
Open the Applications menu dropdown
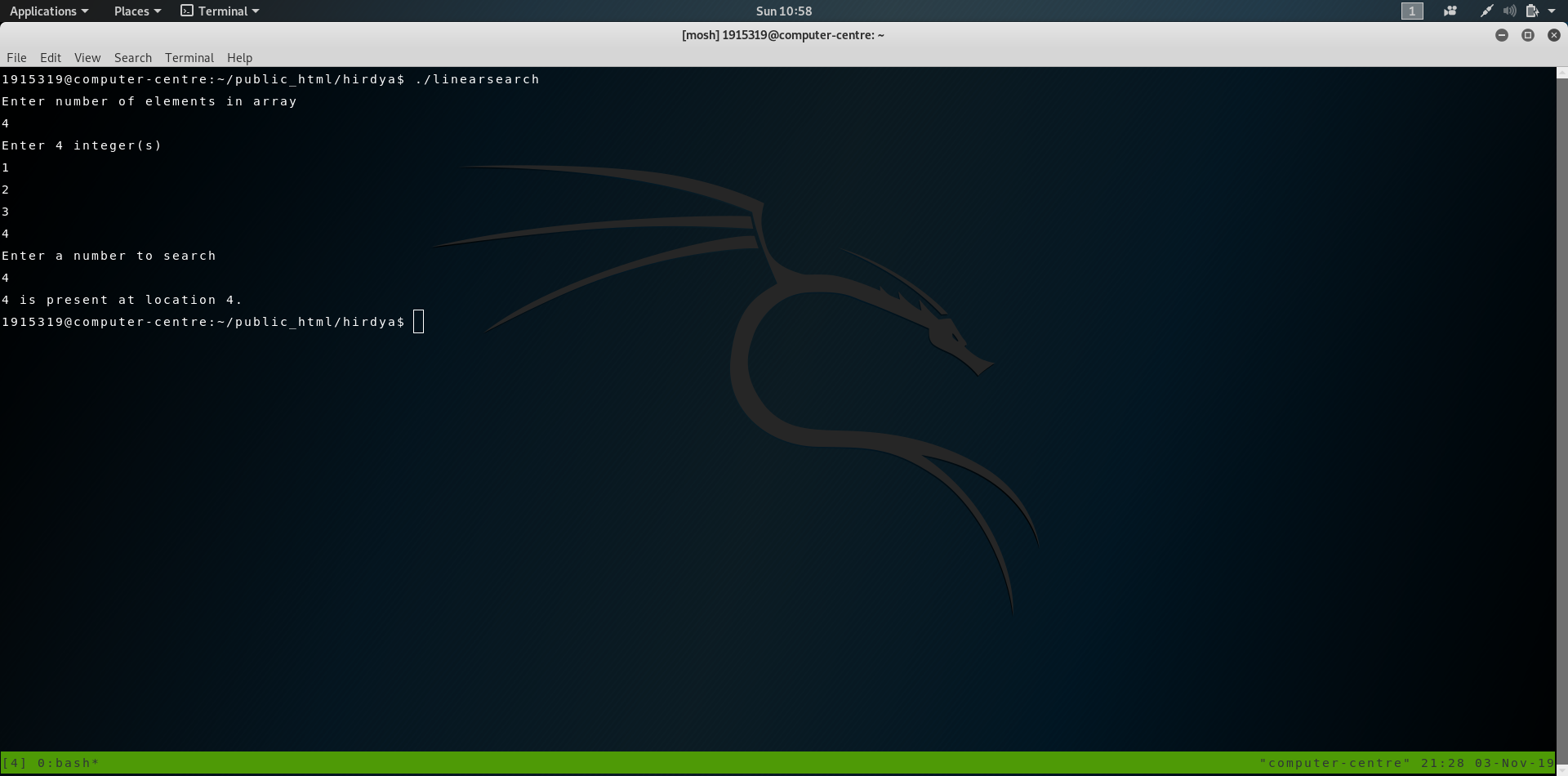pyautogui.click(x=49, y=11)
